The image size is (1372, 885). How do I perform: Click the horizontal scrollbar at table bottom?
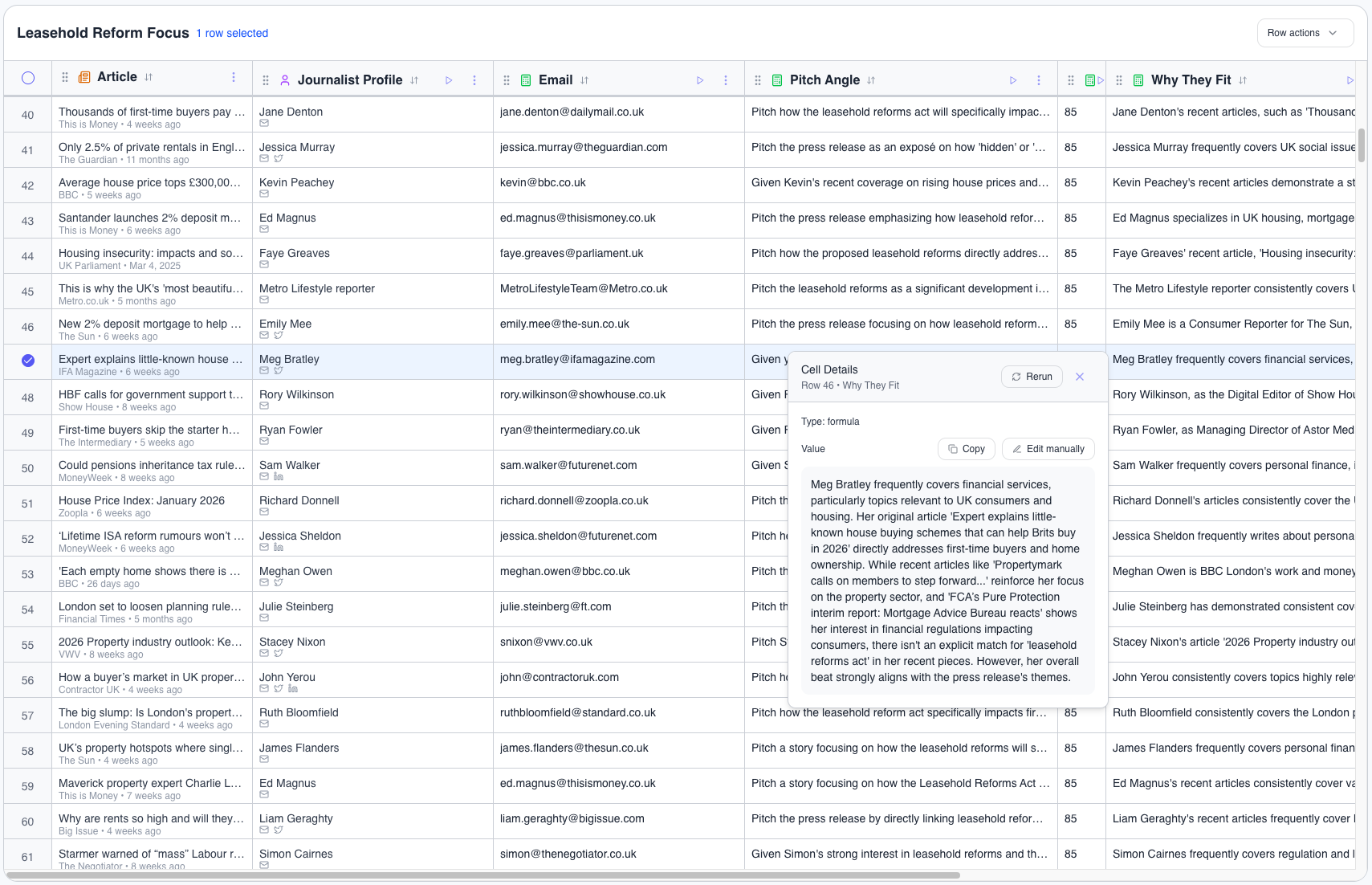(x=482, y=875)
